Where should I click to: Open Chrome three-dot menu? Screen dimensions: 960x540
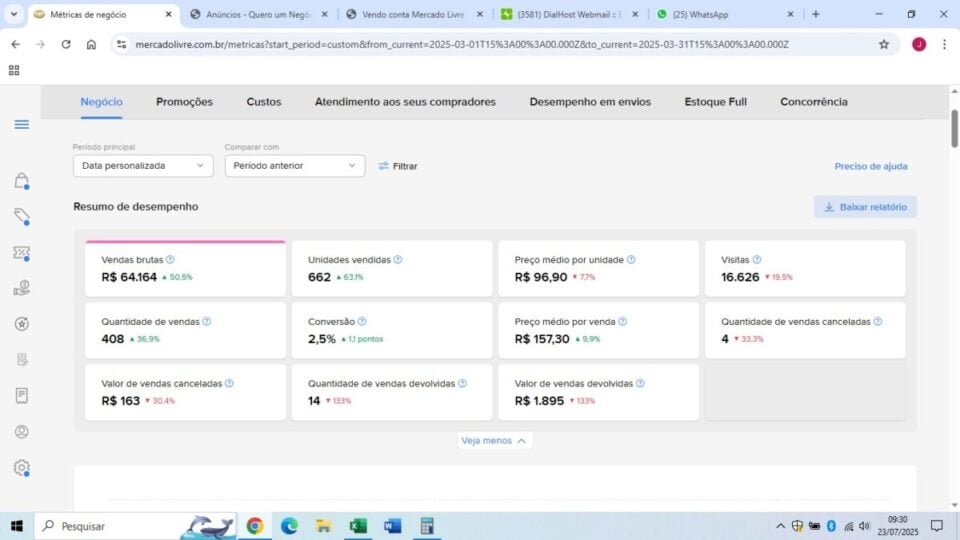point(944,44)
